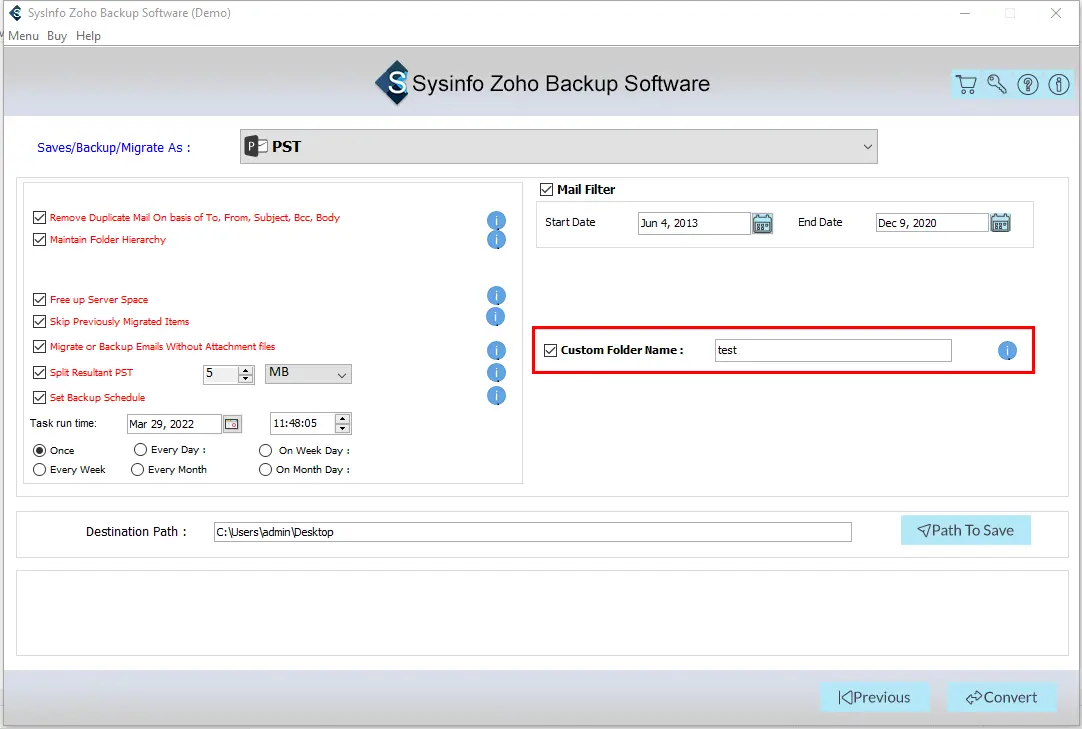The width and height of the screenshot is (1082, 729).
Task: Show info for Emails Without Attachment files
Action: click(x=496, y=350)
